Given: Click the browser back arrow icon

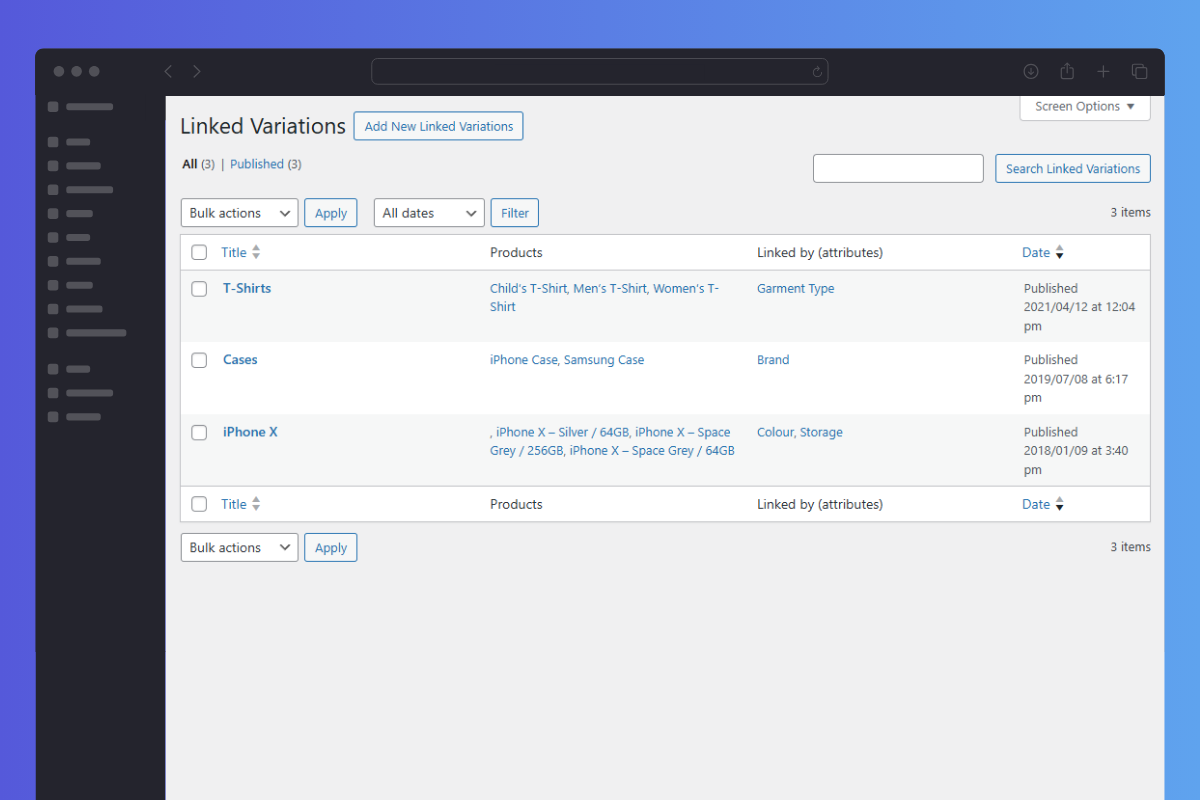Looking at the screenshot, I should pos(168,71).
